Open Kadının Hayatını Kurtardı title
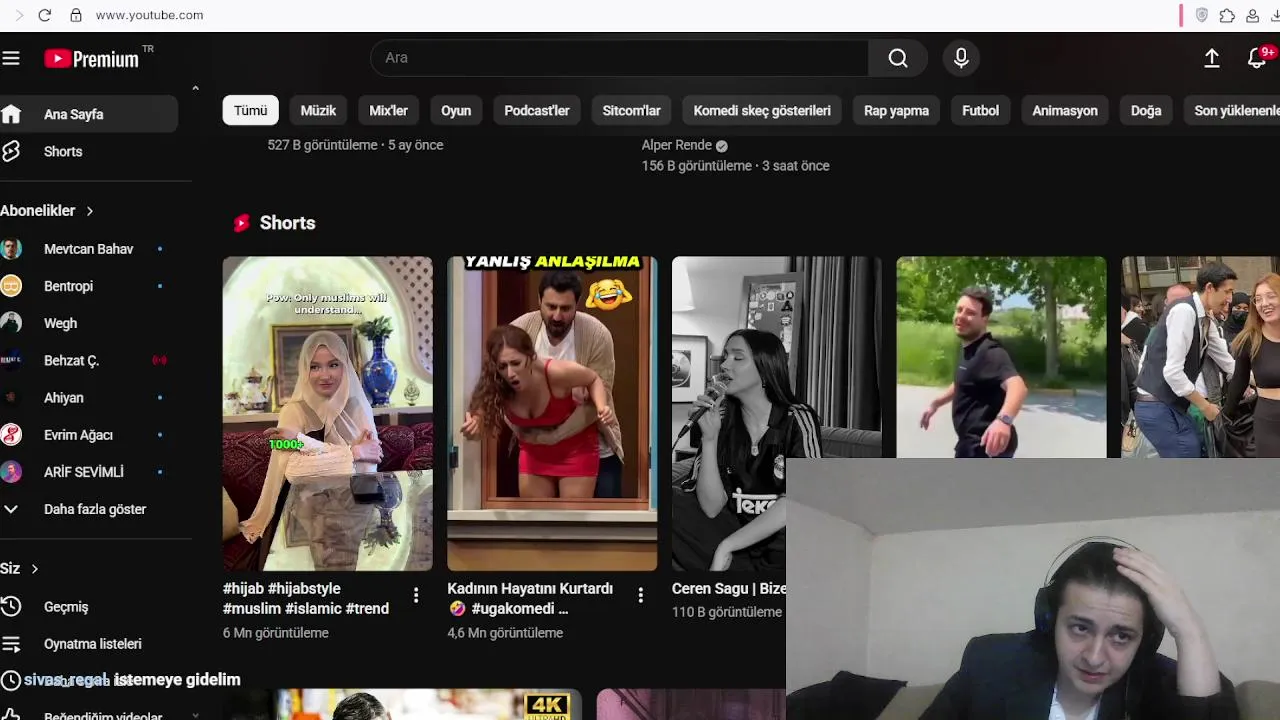Image resolution: width=1280 pixels, height=720 pixels. click(x=530, y=598)
